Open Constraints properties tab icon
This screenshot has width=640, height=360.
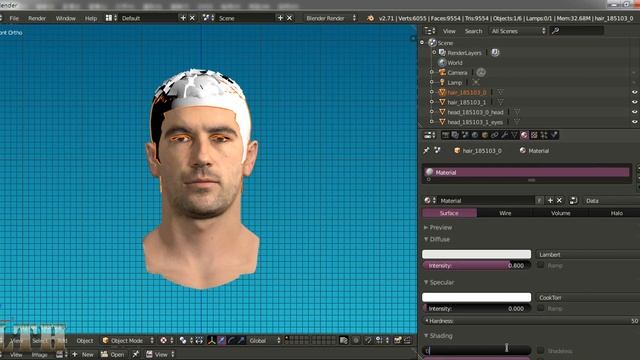[495, 135]
